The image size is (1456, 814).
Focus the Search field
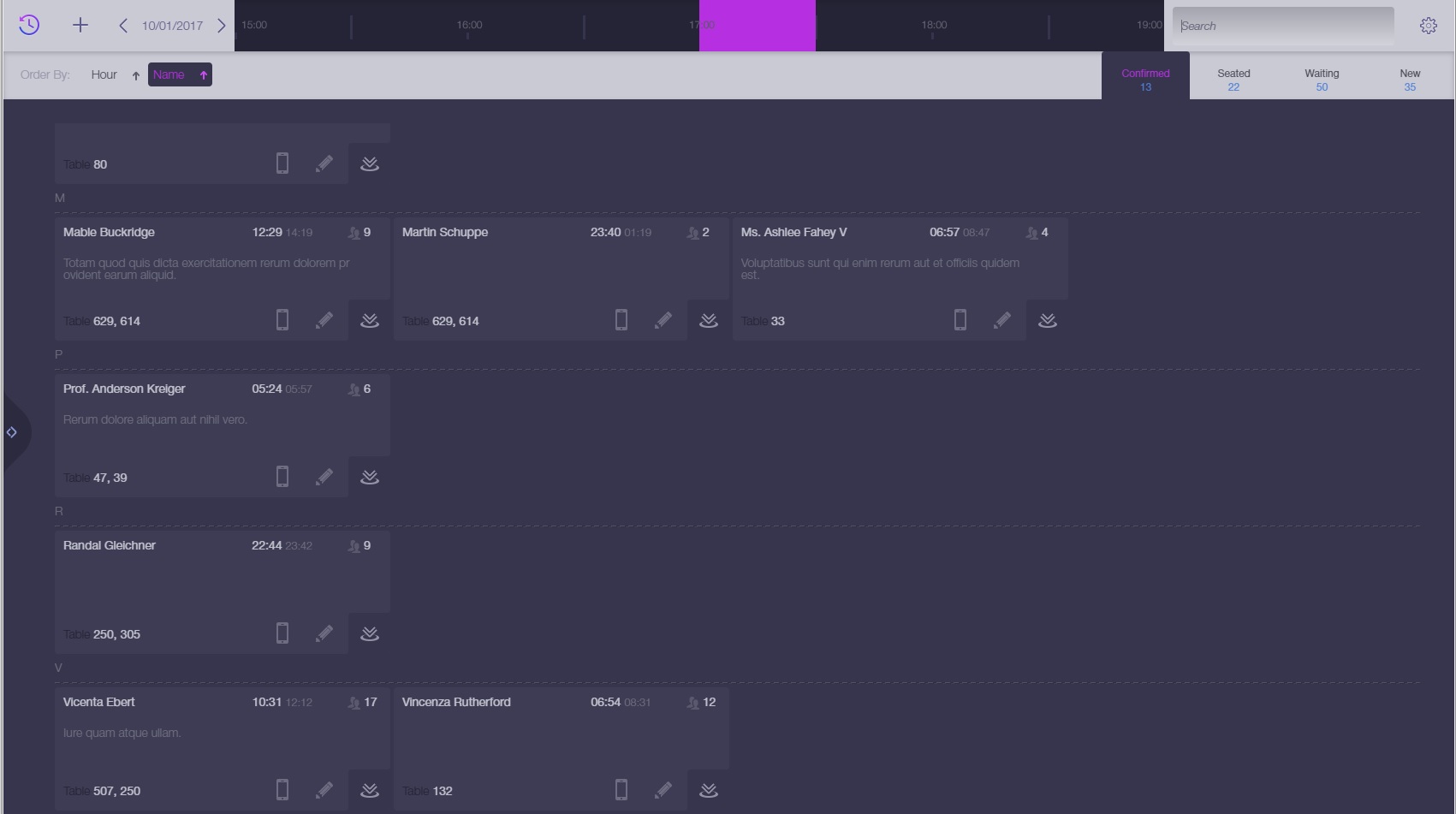(x=1283, y=26)
